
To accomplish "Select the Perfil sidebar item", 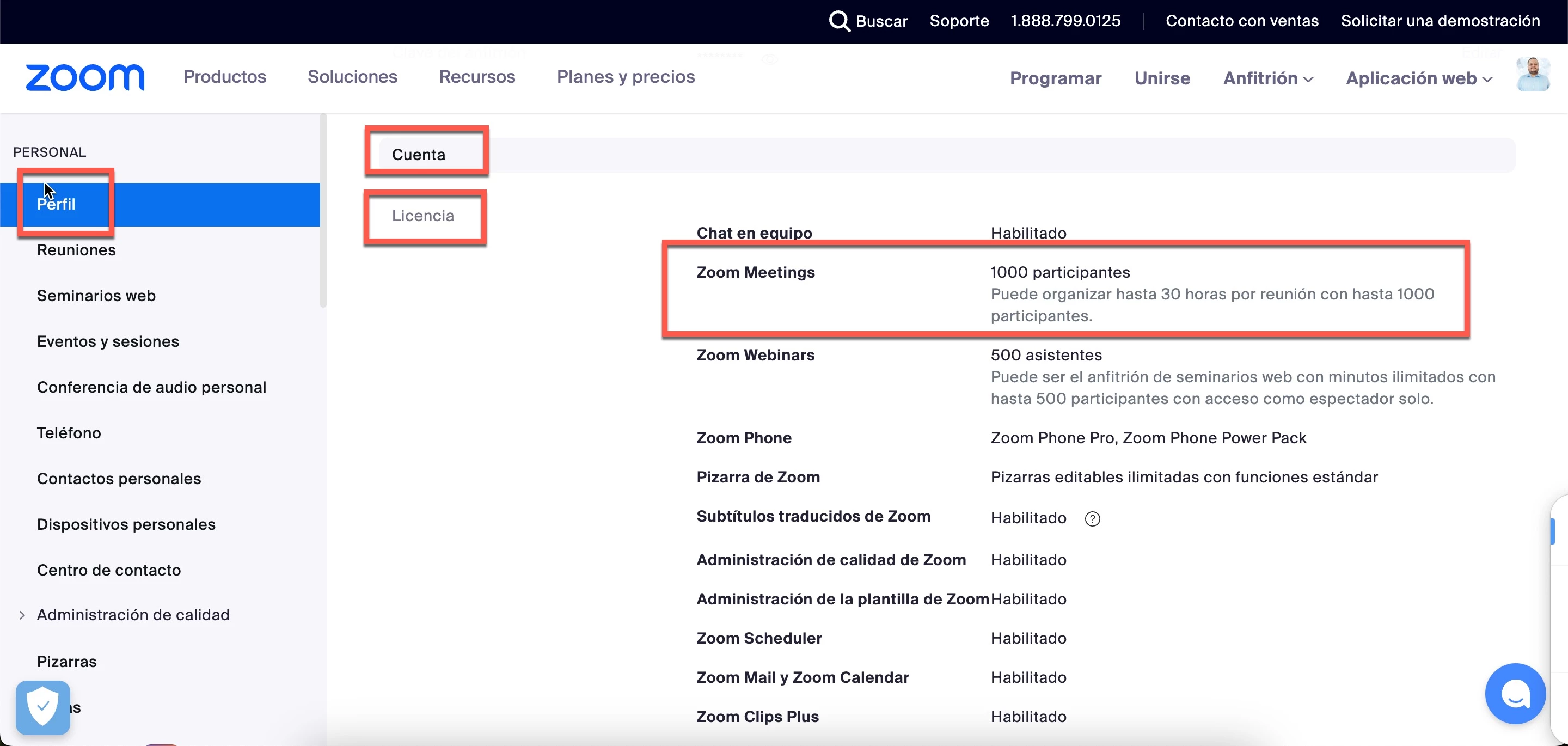I will (56, 205).
